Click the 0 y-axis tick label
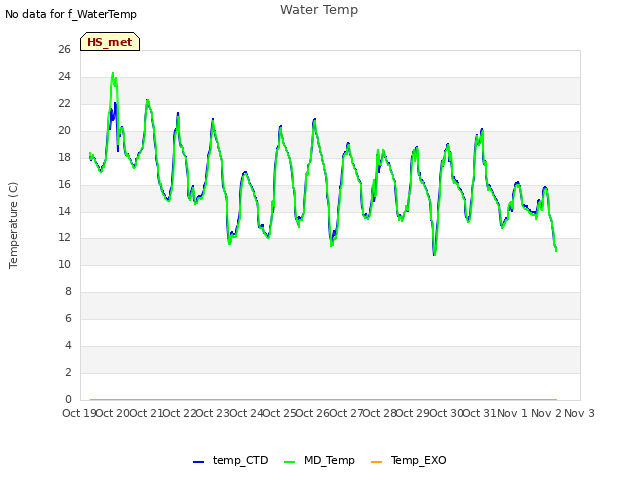Viewport: 640px width, 480px height. coord(68,399)
